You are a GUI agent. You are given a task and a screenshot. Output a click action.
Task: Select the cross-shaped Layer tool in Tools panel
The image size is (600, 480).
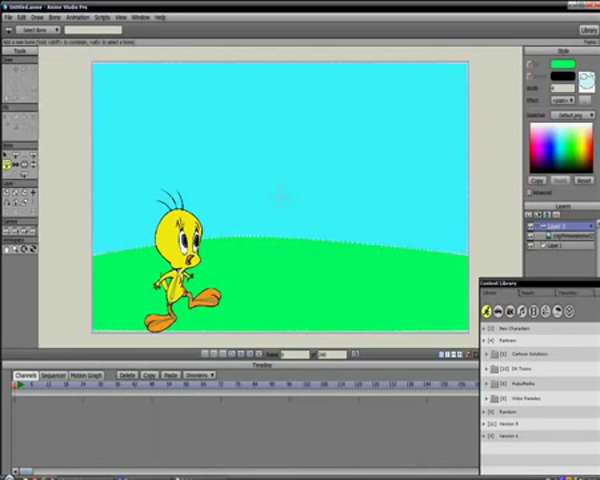[x=33, y=193]
